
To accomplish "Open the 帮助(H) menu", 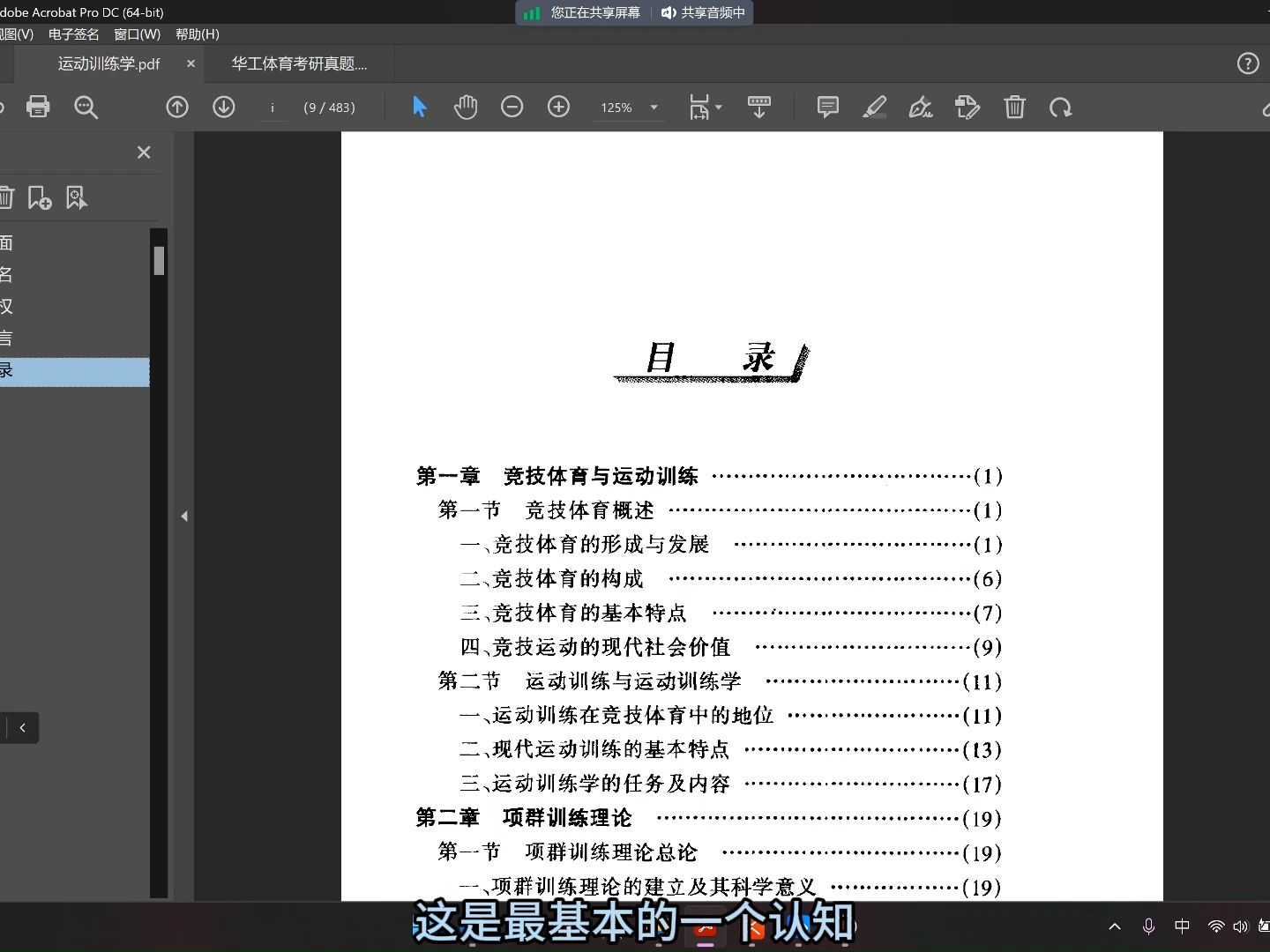I will [198, 34].
